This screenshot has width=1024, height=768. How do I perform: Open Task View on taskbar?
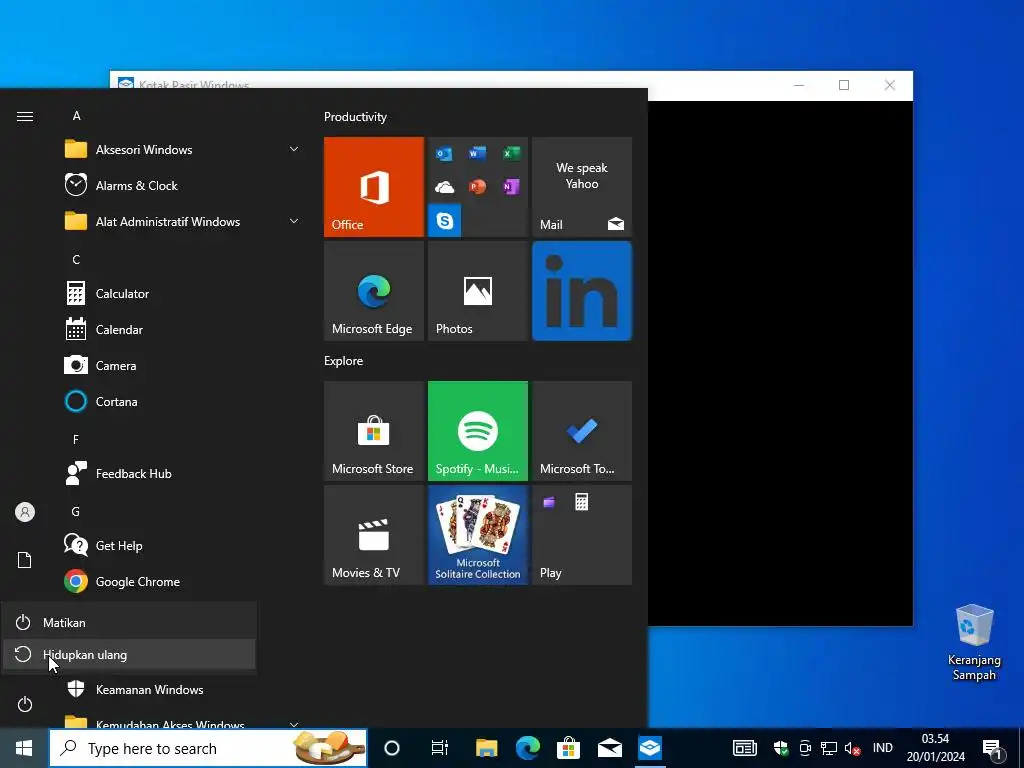(440, 748)
